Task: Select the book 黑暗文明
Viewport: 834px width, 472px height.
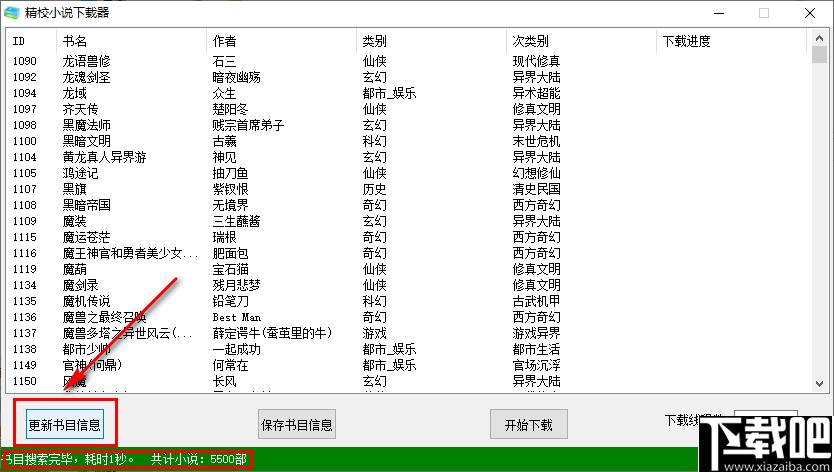Action: pyautogui.click(x=86, y=141)
